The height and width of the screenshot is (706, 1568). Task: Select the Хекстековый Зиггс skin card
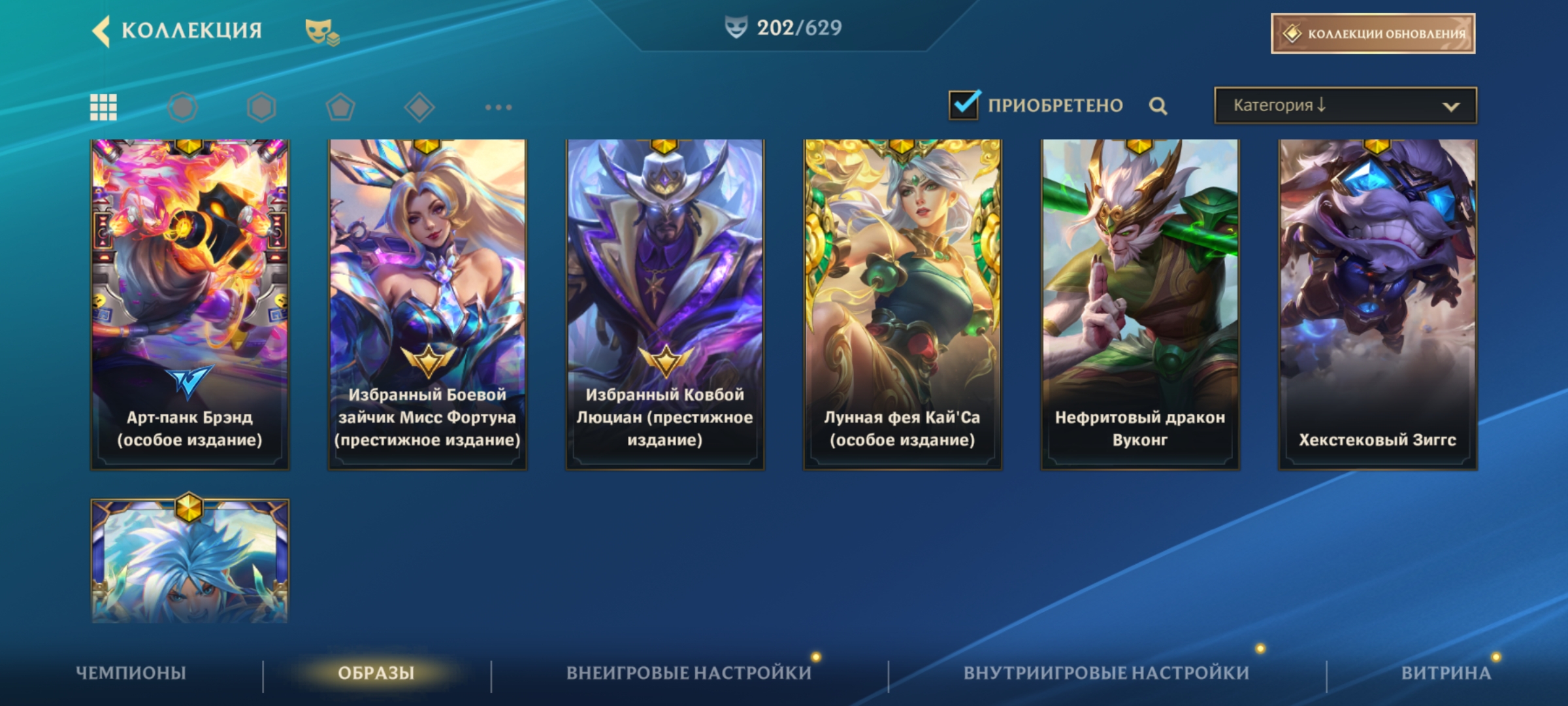point(1377,304)
